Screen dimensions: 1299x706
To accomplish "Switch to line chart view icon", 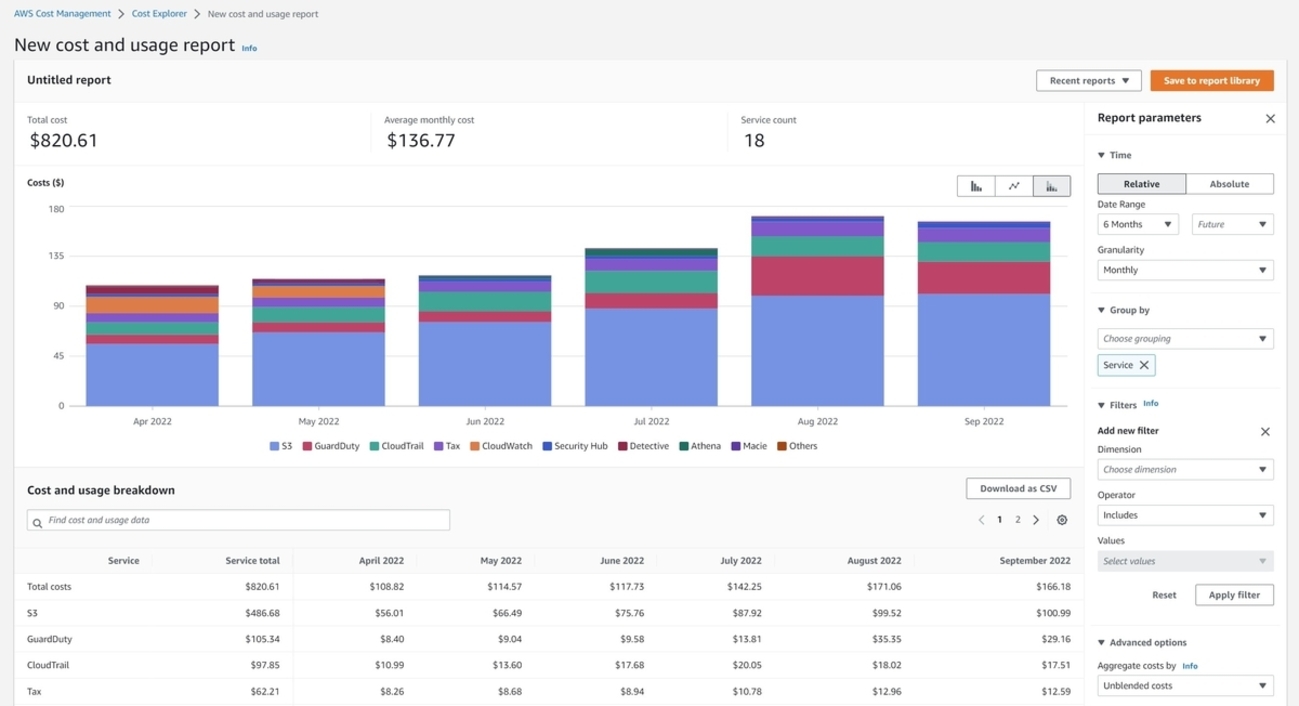I will pyautogui.click(x=1014, y=186).
